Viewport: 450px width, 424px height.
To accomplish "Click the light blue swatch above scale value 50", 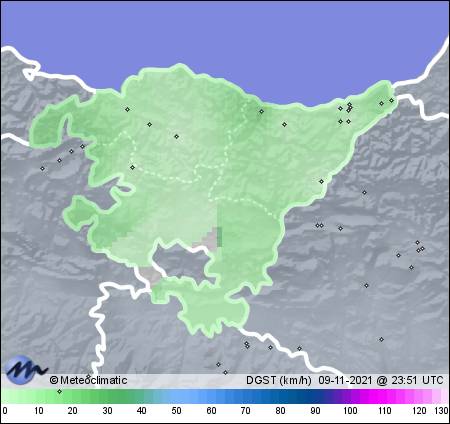I will tap(177, 397).
